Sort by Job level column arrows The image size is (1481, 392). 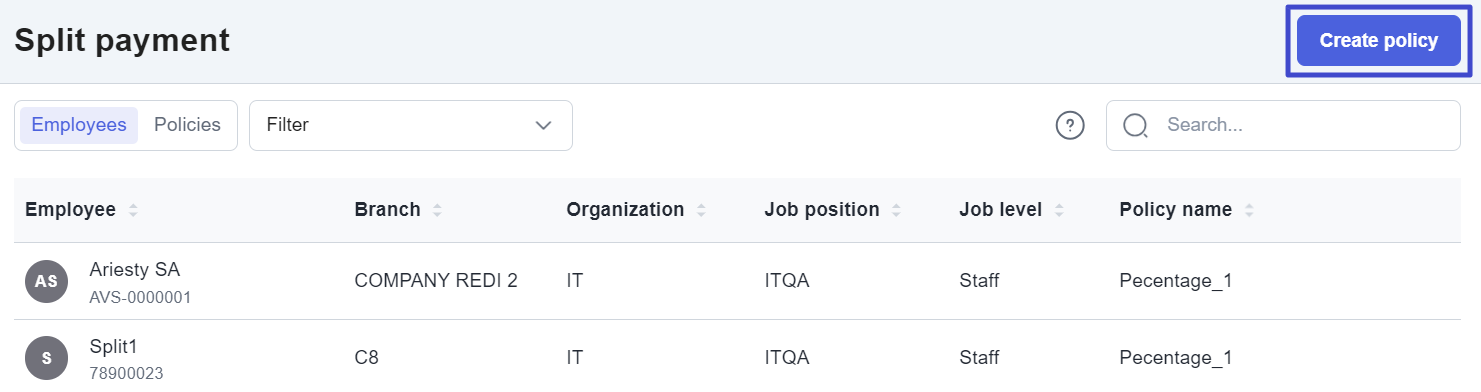[1059, 211]
